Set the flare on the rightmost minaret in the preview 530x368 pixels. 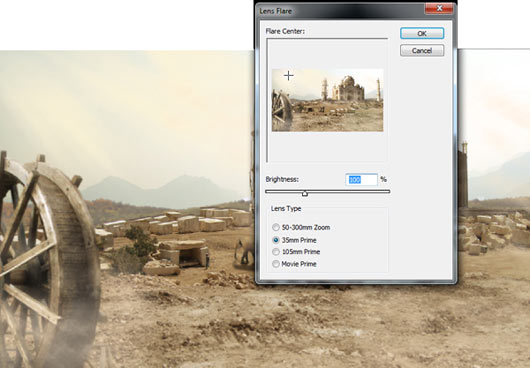(x=378, y=90)
